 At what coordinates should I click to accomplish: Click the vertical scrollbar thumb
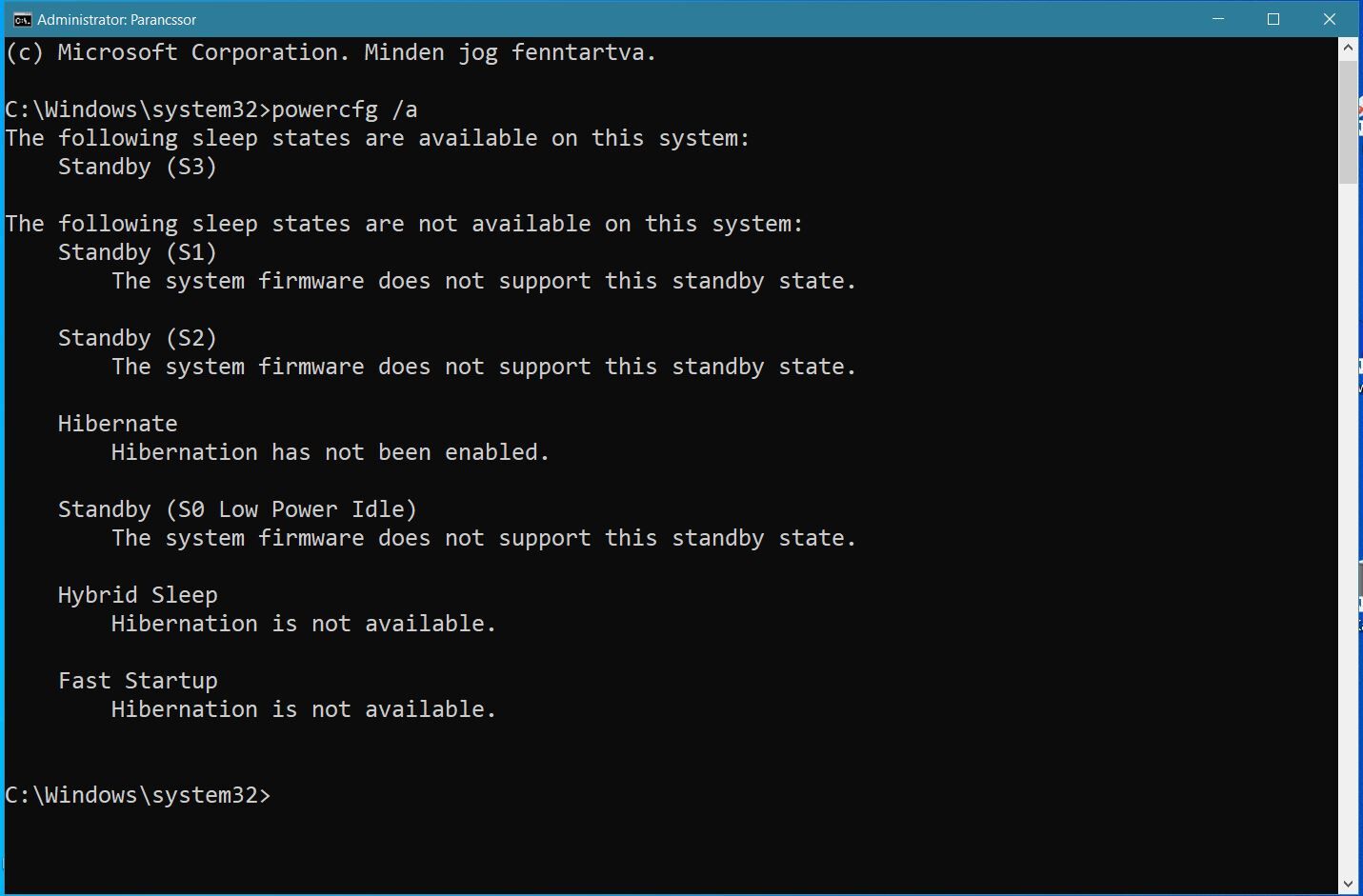click(x=1348, y=122)
